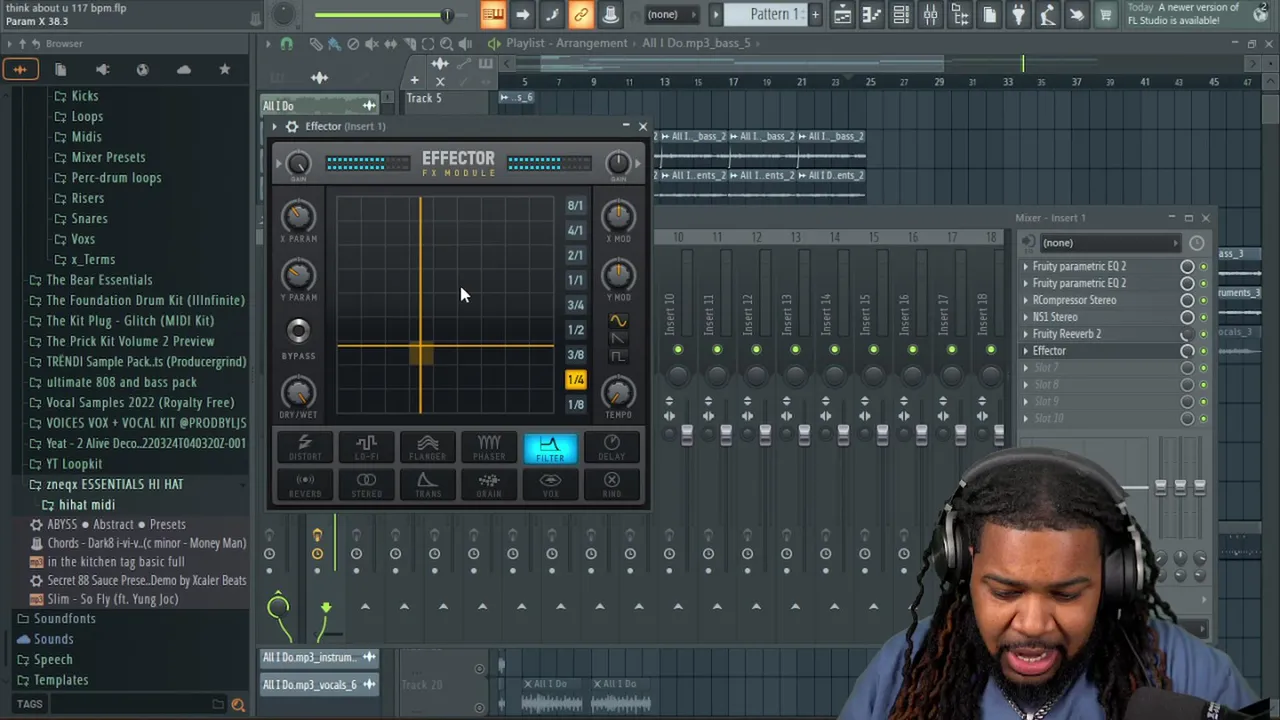Select the Lo-Fi effect in Effector
This screenshot has height=720, width=1280.
coord(366,448)
